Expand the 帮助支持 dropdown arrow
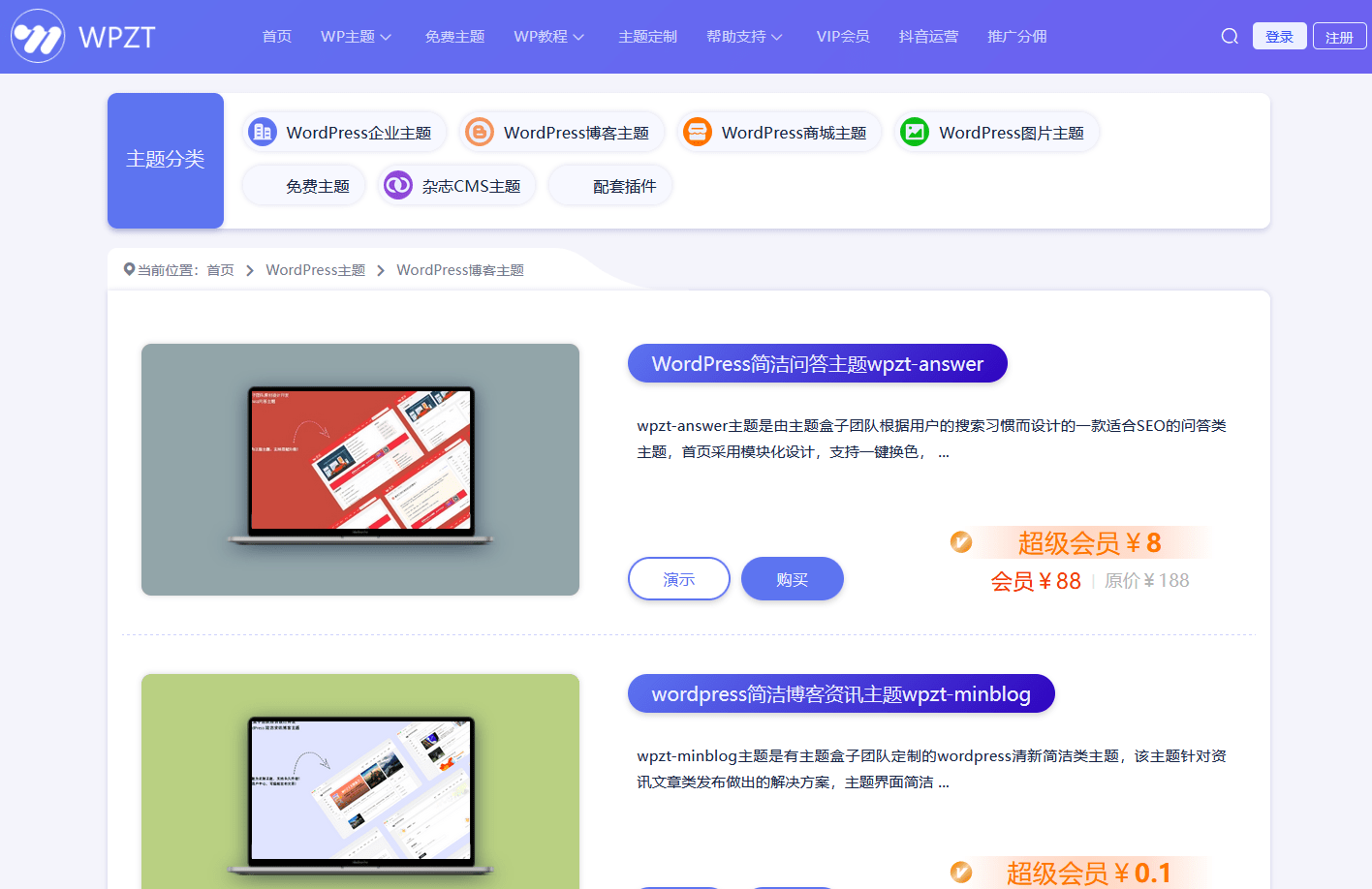 [776, 37]
